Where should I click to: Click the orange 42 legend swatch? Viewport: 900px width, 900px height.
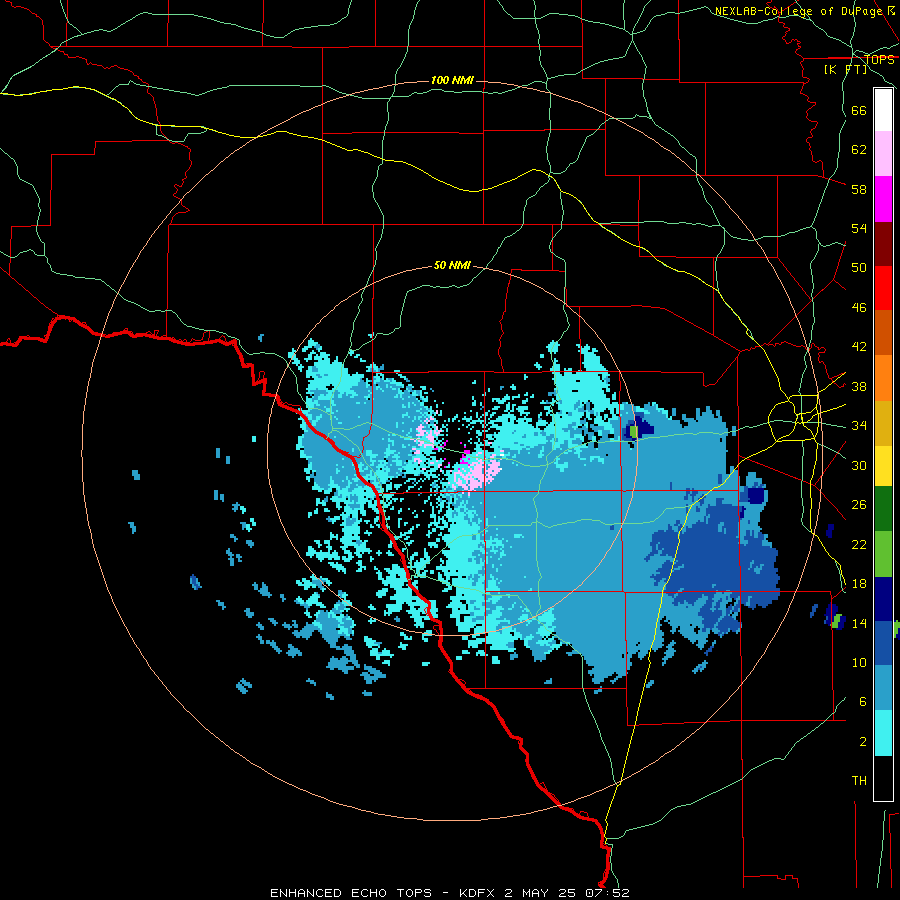(x=883, y=378)
